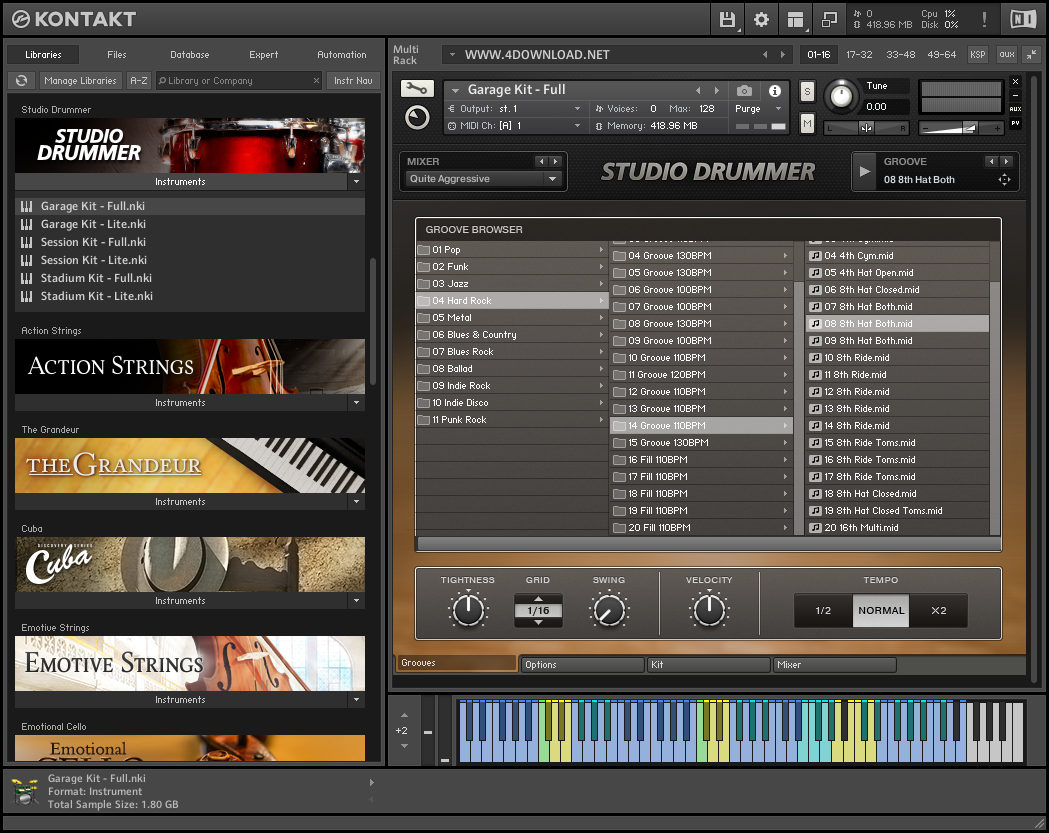Shift keyboard octave up arrow
The width and height of the screenshot is (1049, 833).
[x=404, y=715]
